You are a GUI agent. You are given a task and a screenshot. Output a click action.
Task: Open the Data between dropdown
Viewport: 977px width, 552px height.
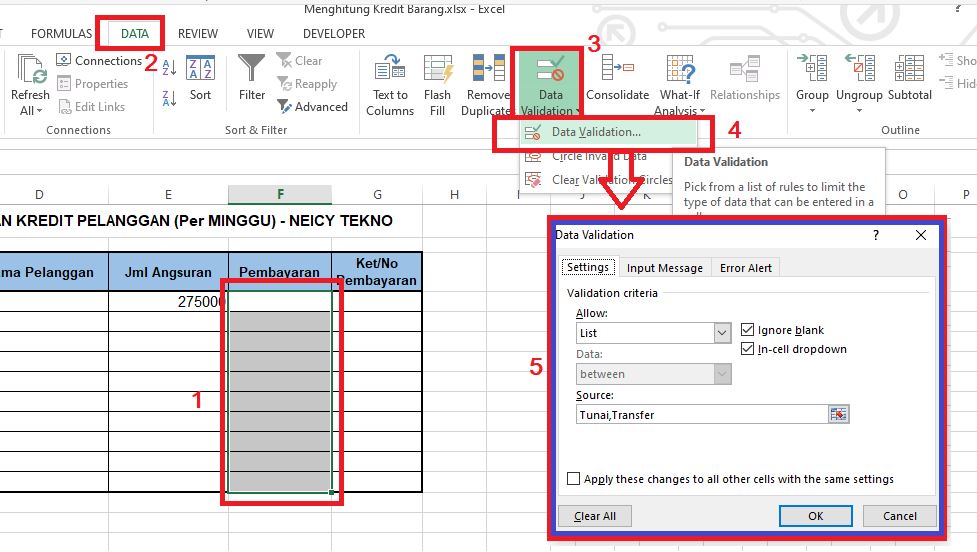(x=722, y=374)
